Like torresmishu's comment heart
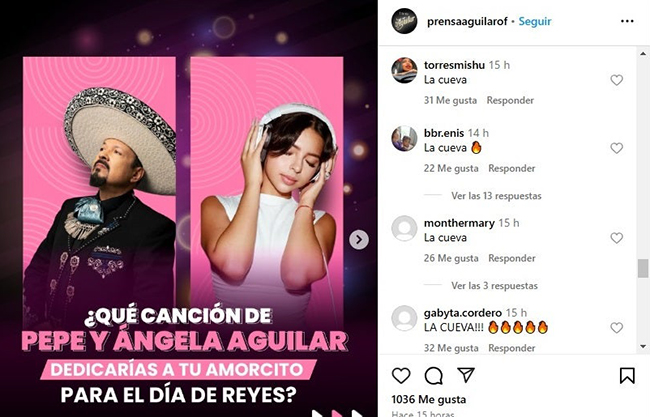The width and height of the screenshot is (650, 417). pos(616,80)
